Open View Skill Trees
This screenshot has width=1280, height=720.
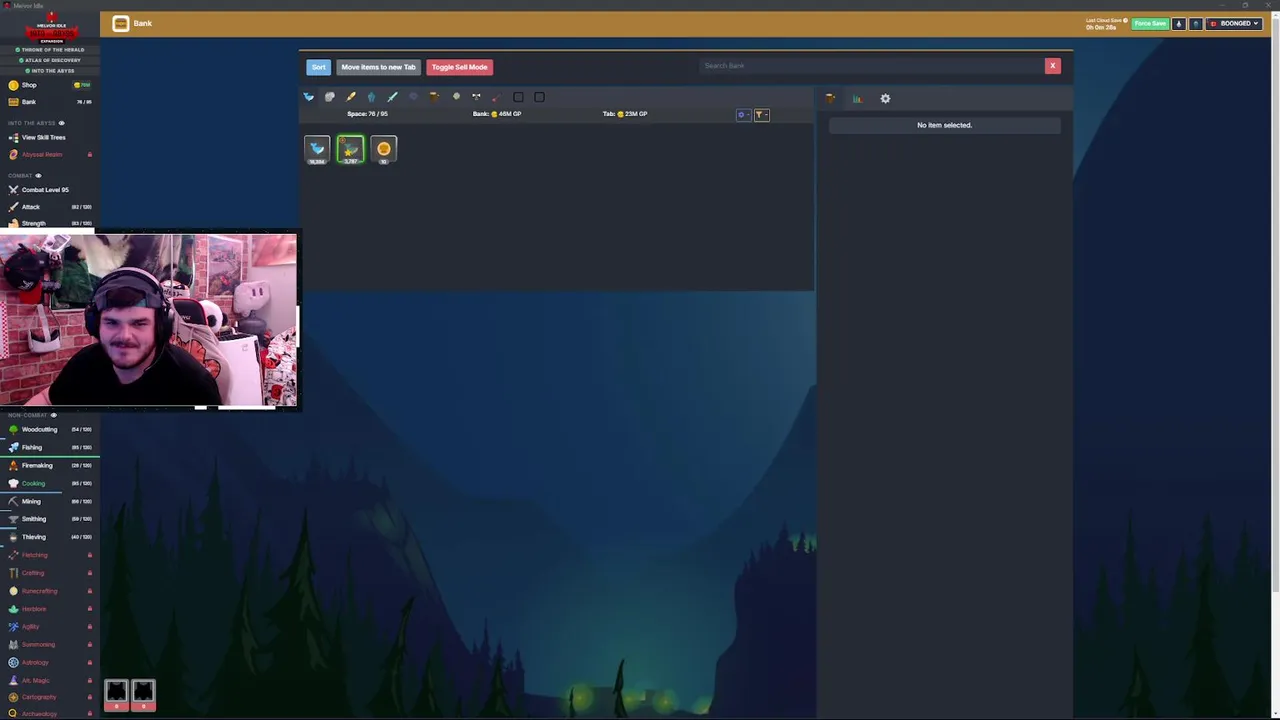click(x=48, y=137)
